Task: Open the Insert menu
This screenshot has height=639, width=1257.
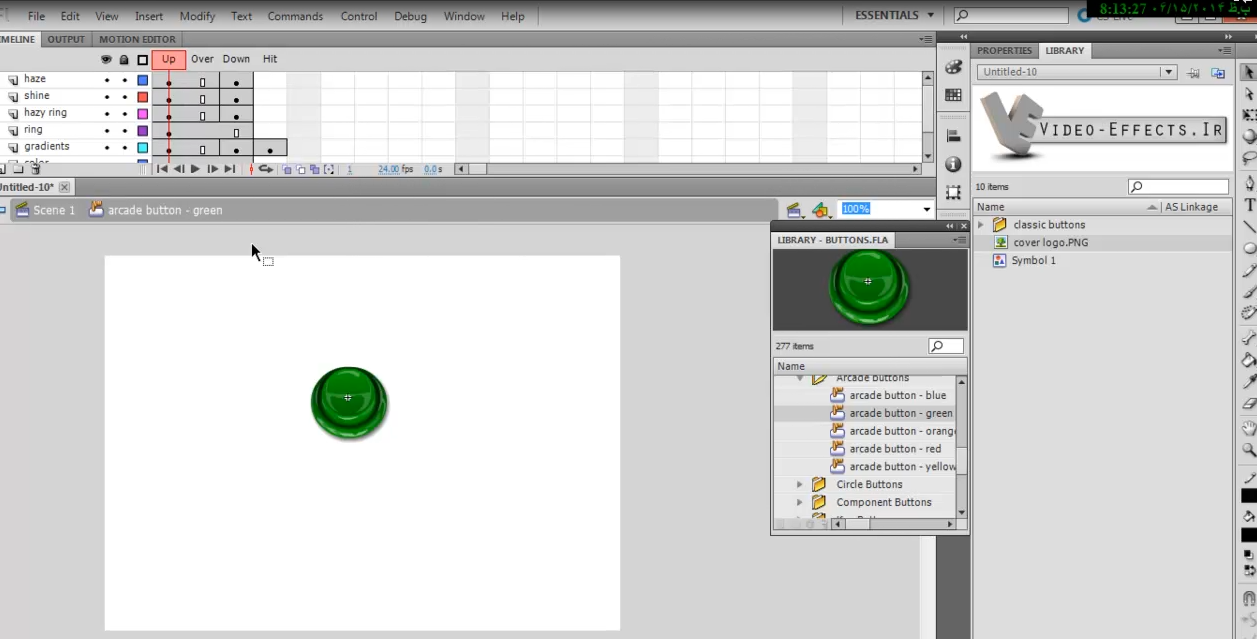Action: point(149,16)
